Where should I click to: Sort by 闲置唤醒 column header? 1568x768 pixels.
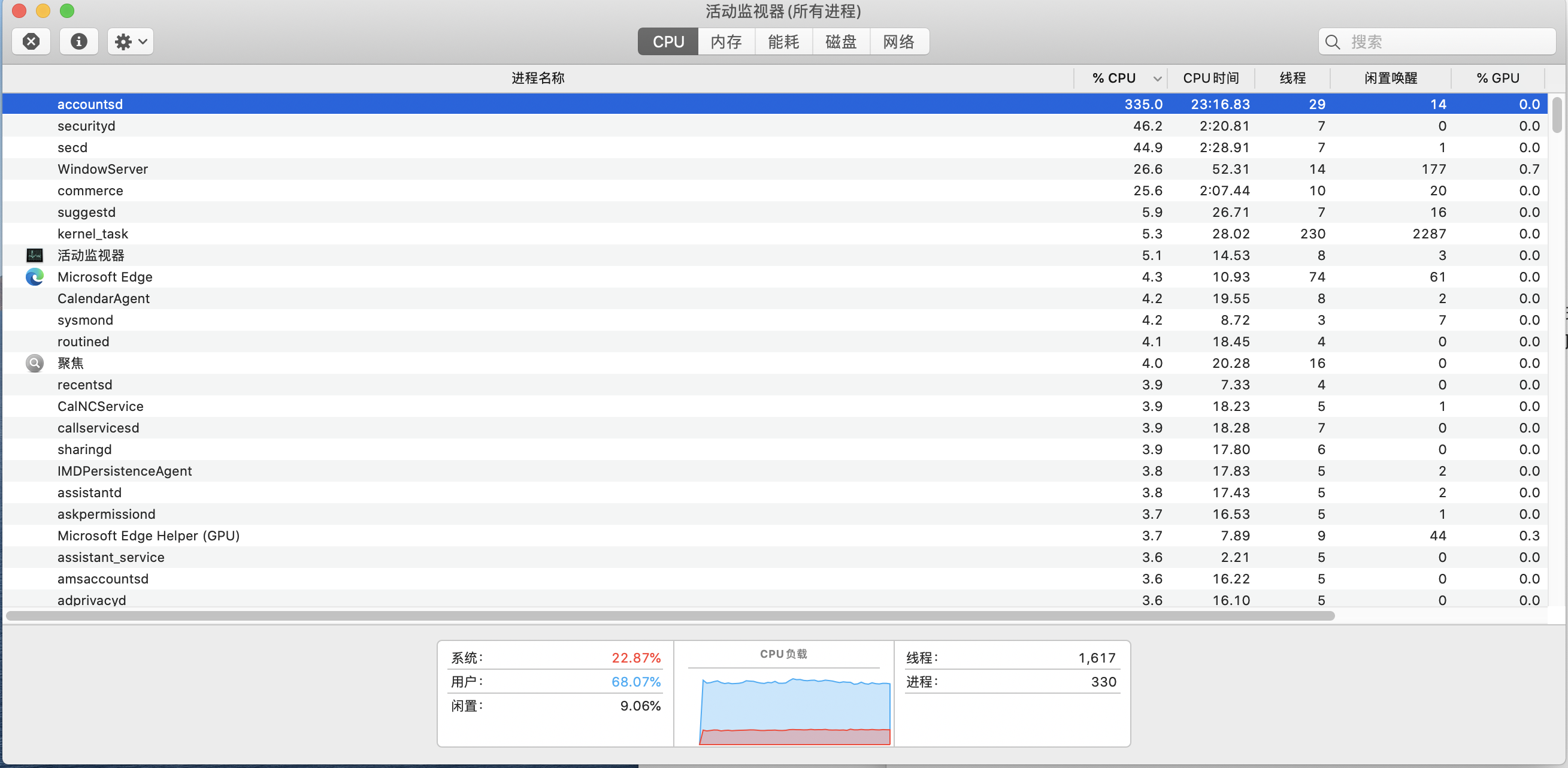click(1390, 78)
